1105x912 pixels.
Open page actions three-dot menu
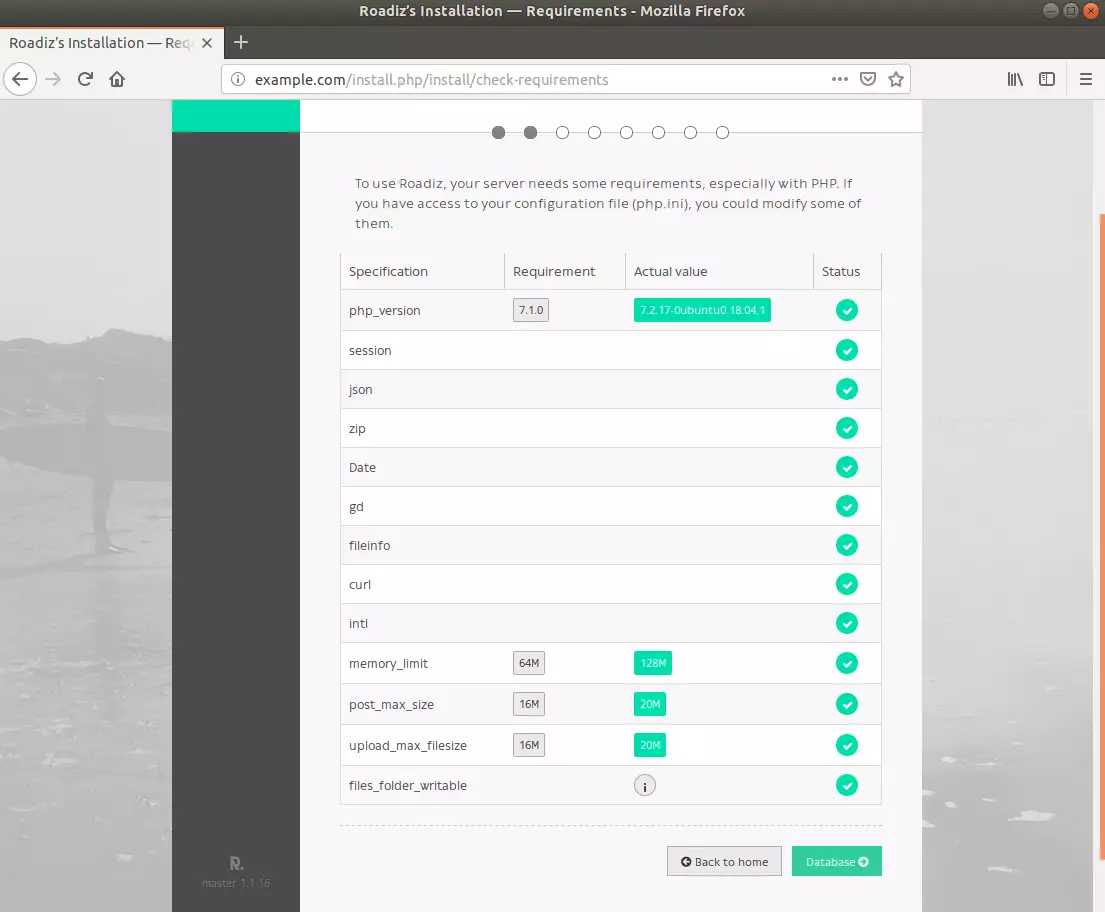point(839,79)
